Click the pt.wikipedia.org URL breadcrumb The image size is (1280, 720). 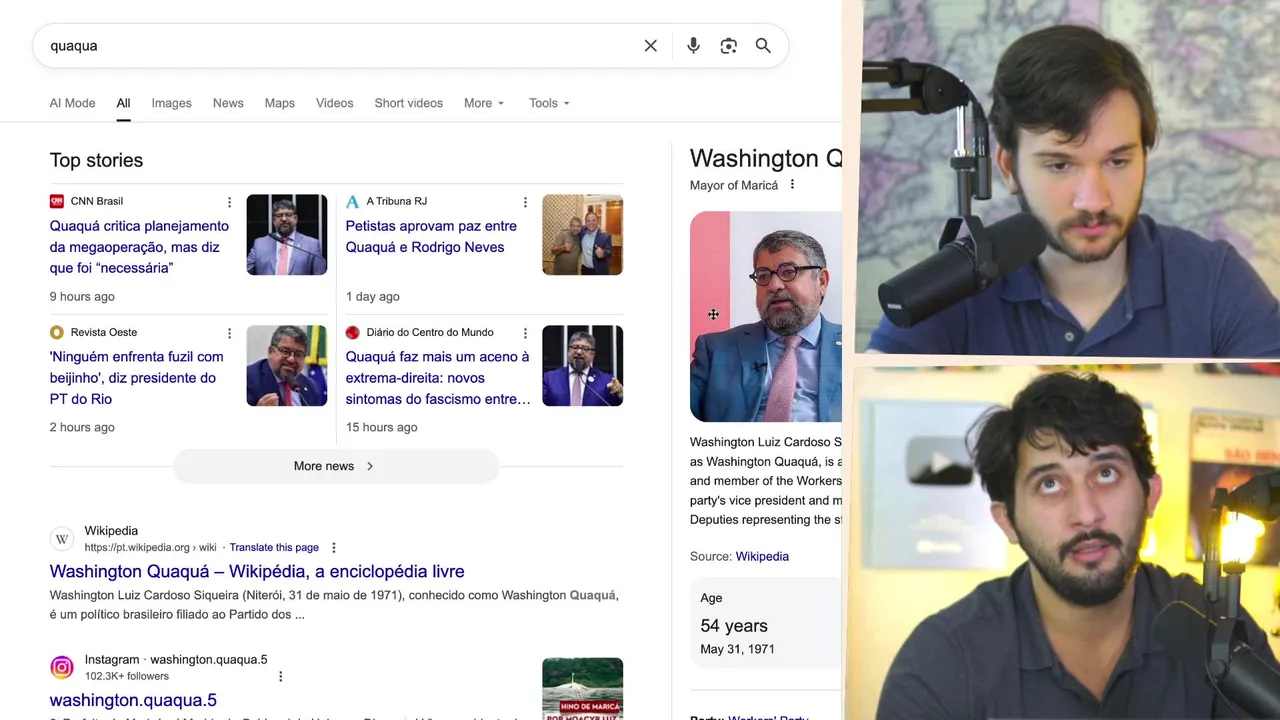coord(150,548)
